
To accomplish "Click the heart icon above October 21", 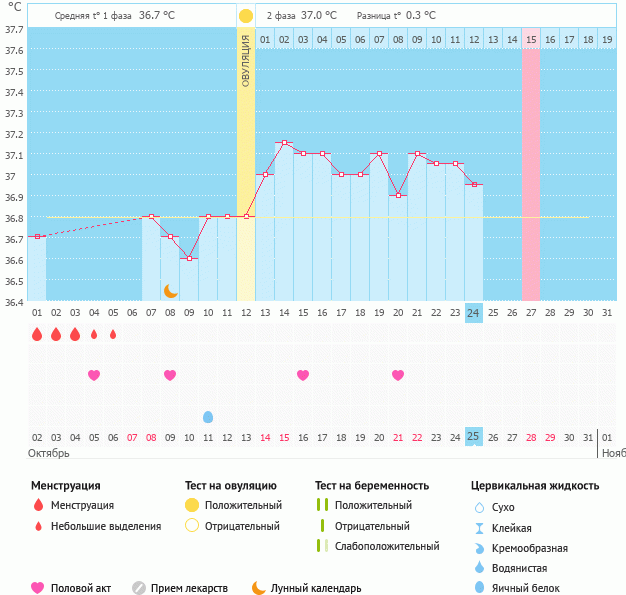I will [398, 375].
